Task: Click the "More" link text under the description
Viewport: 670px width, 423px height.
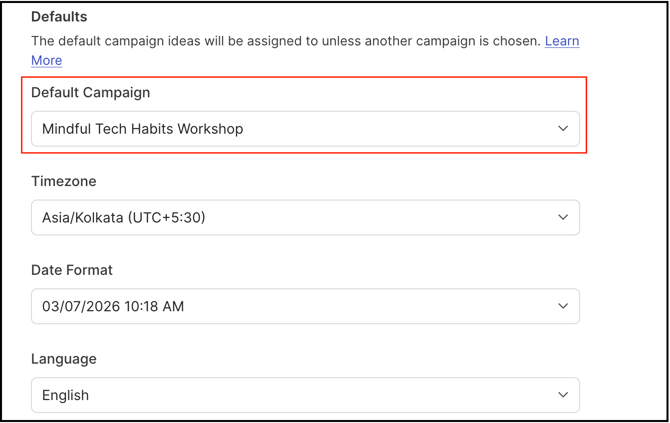Action: pos(46,60)
